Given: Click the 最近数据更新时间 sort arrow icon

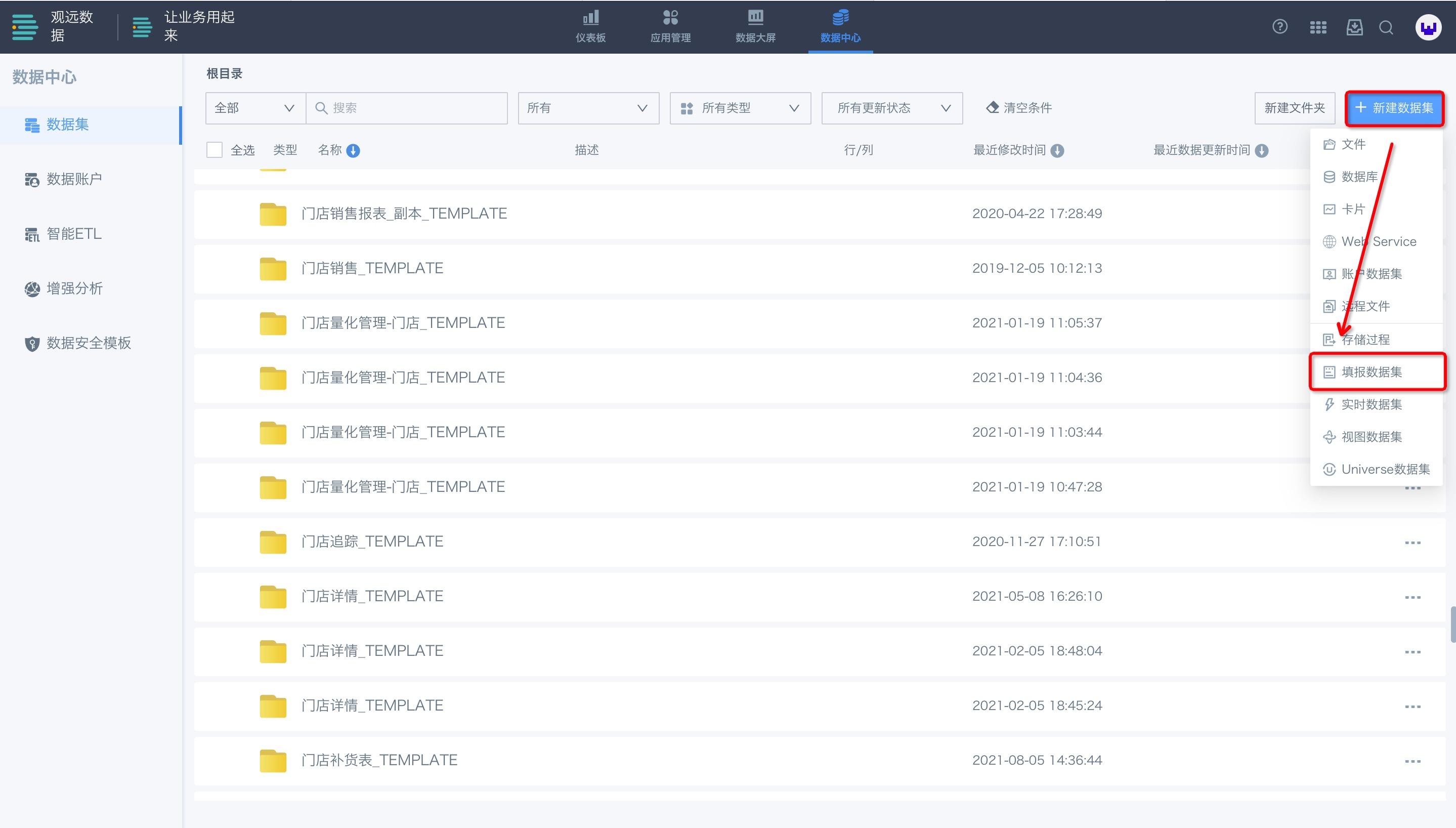Looking at the screenshot, I should (1261, 150).
